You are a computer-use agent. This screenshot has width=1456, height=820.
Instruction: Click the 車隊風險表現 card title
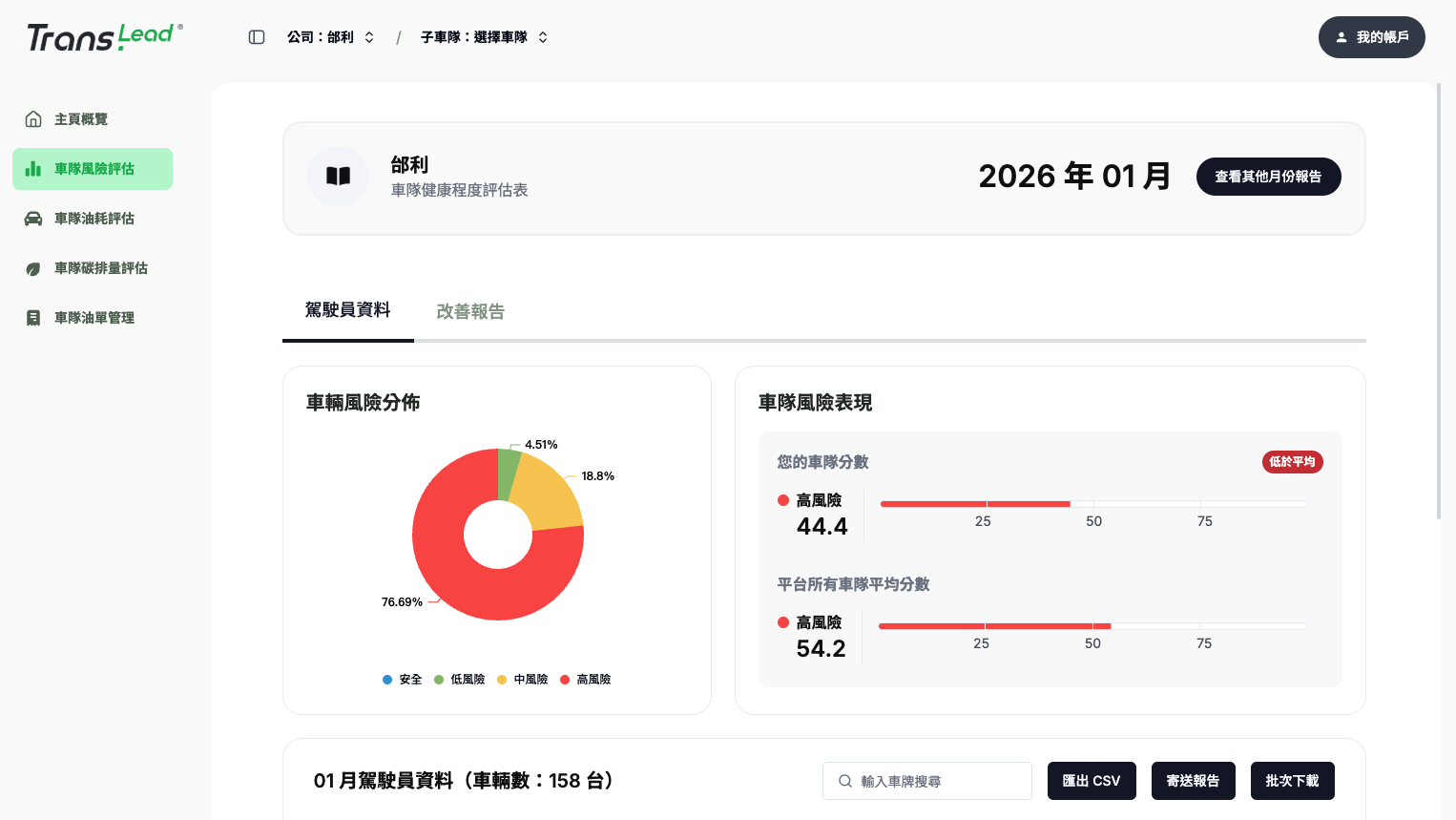816,403
